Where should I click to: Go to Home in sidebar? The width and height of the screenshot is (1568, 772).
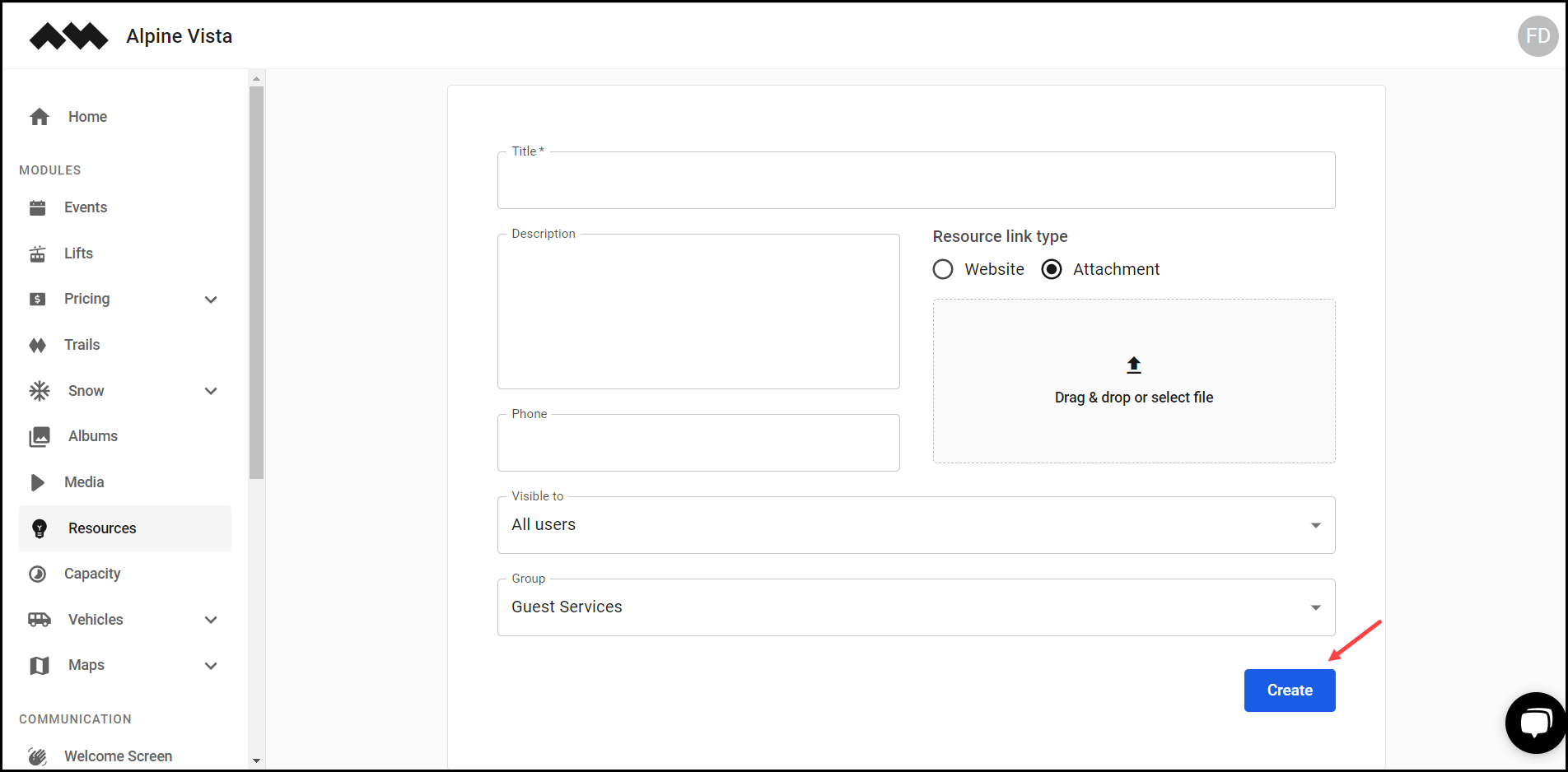pyautogui.click(x=125, y=117)
